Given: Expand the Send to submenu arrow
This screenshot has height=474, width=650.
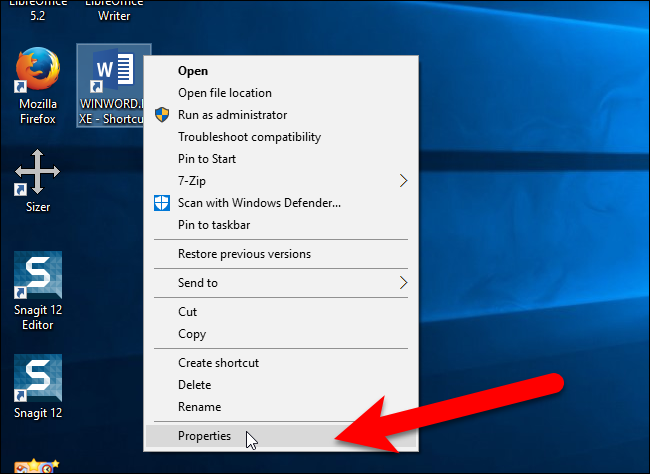Looking at the screenshot, I should 403,283.
